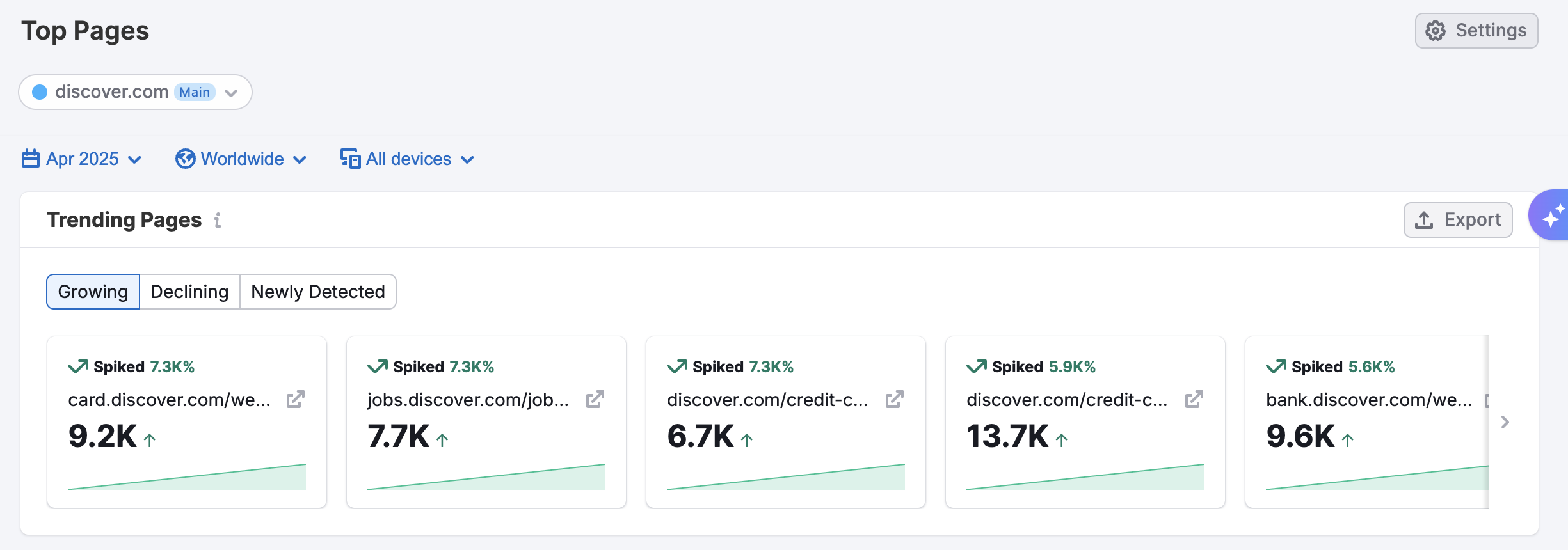
Task: Open external link for card.discover.com page
Action: pos(295,400)
